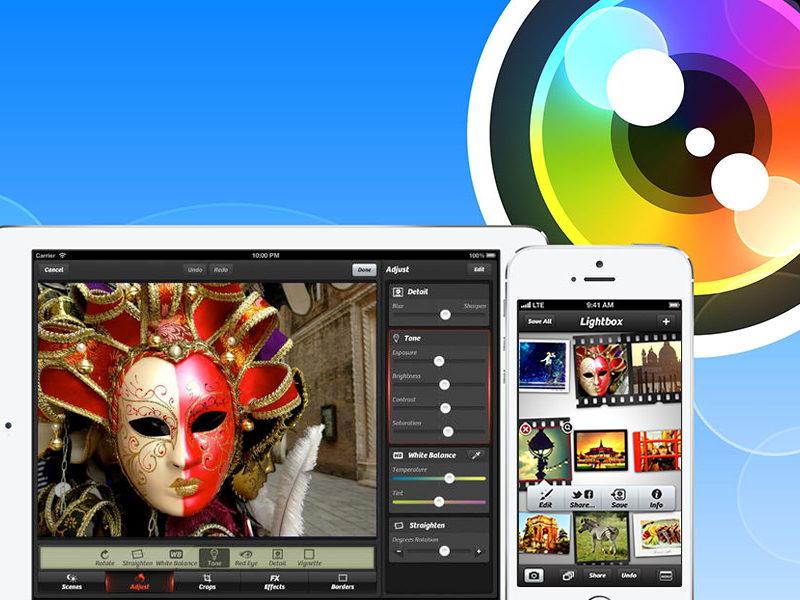Tap the Edit paintbrush icon in the popup
The image size is (800, 600).
[x=545, y=495]
